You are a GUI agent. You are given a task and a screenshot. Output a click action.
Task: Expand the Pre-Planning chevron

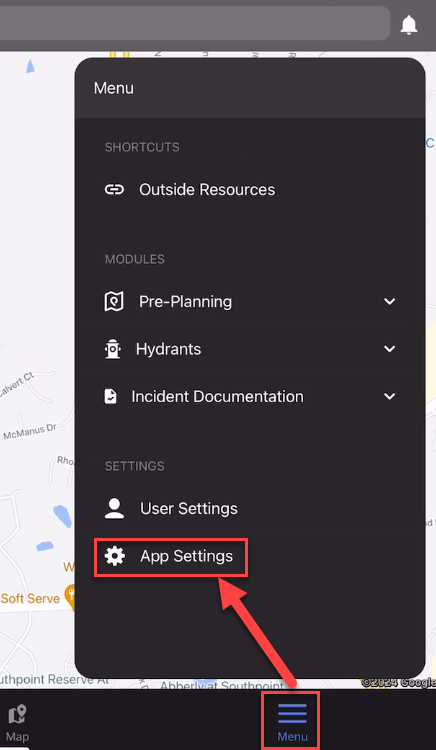[390, 301]
